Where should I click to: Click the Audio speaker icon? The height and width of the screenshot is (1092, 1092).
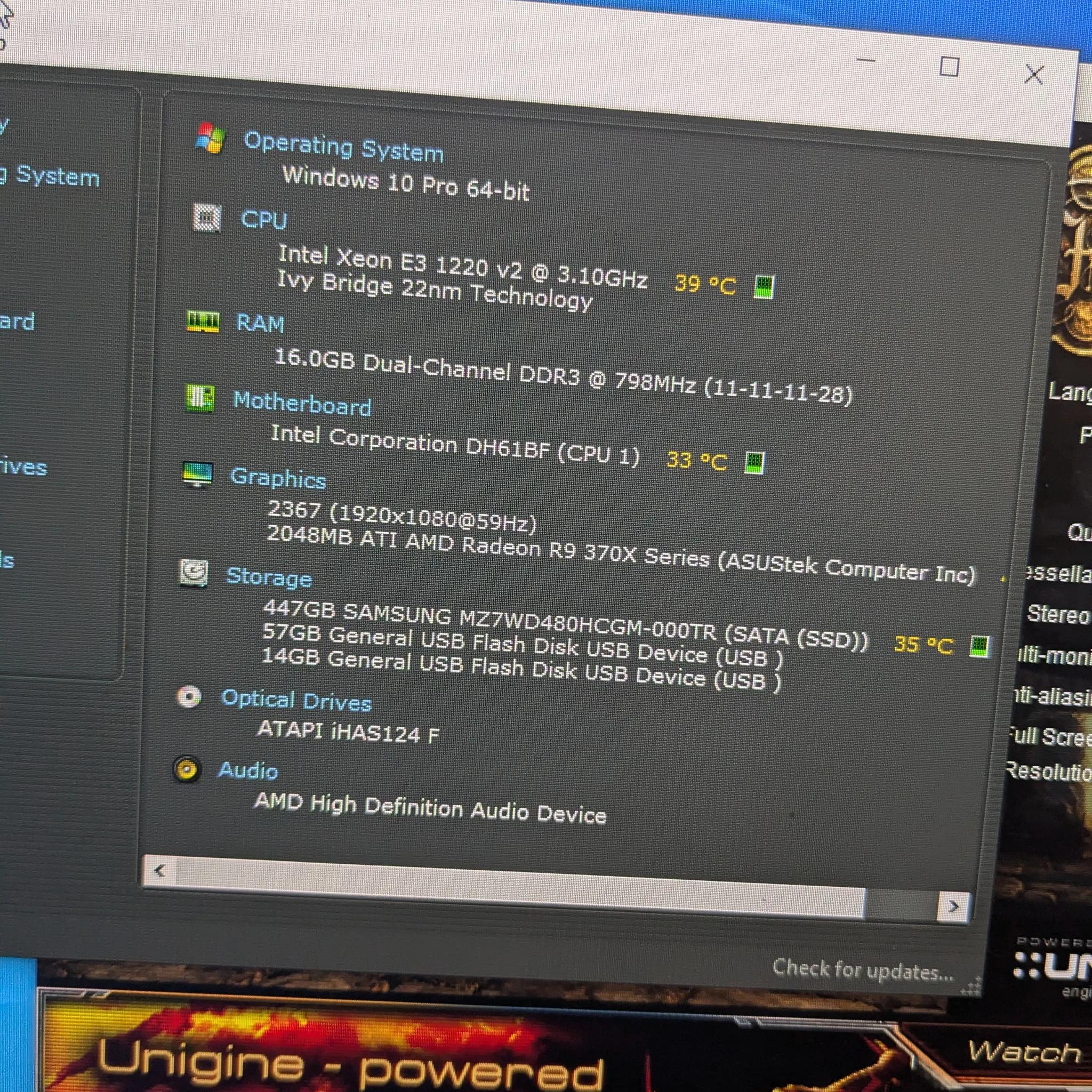click(187, 769)
